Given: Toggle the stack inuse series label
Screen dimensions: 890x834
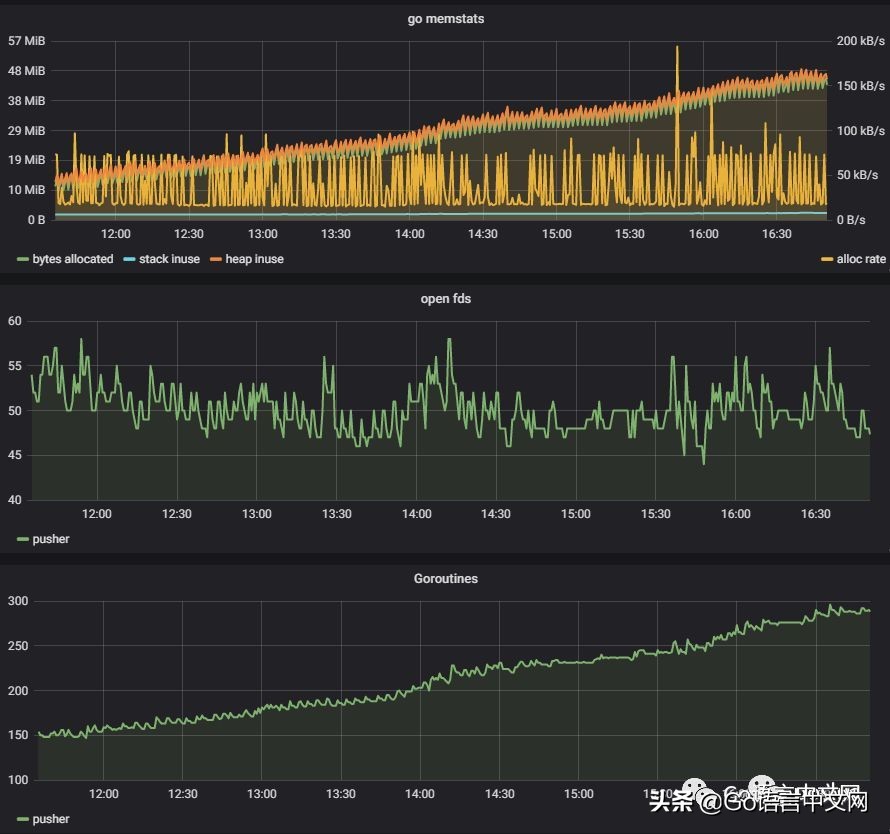Looking at the screenshot, I should coord(169,259).
